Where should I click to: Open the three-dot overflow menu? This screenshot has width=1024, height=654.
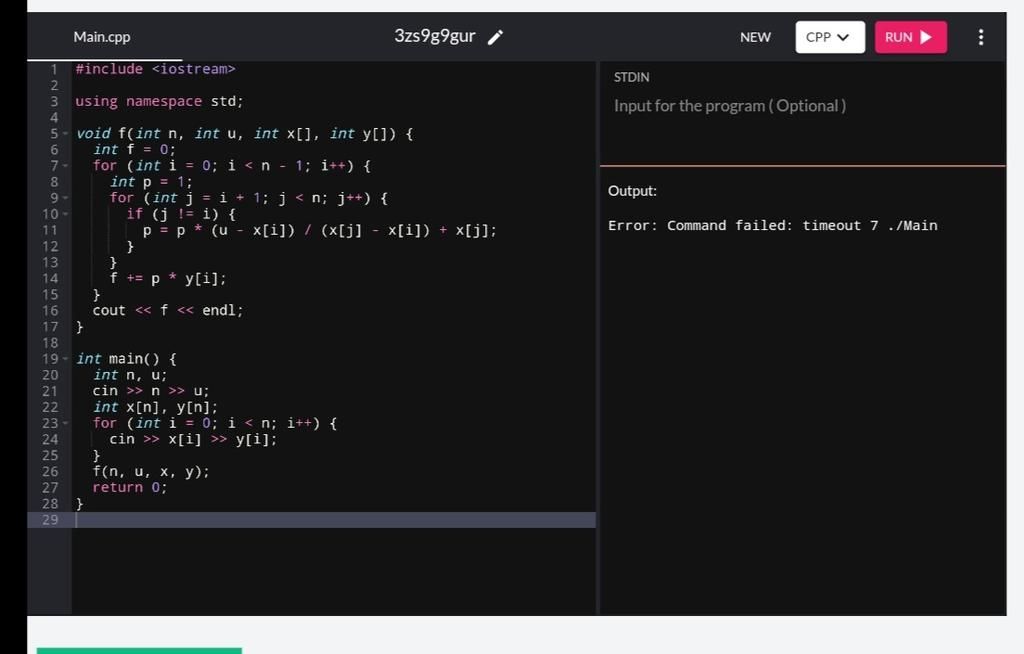(x=981, y=37)
